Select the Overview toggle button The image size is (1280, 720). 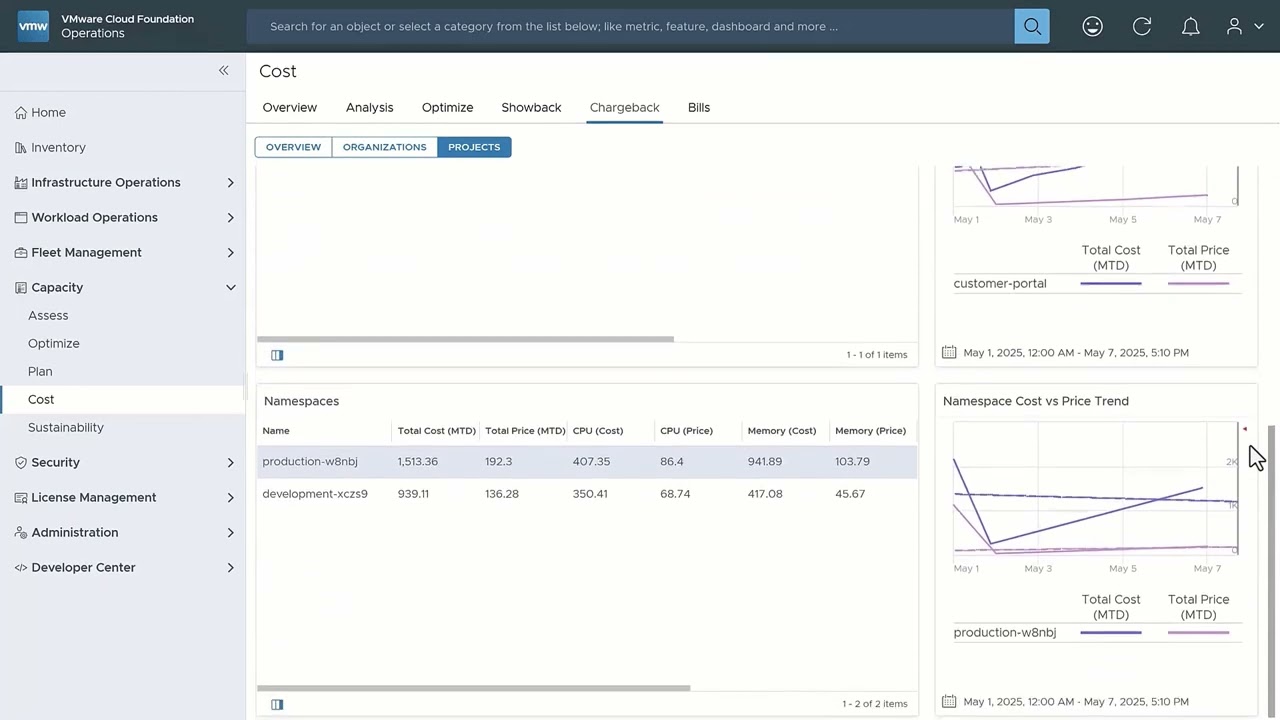[293, 147]
